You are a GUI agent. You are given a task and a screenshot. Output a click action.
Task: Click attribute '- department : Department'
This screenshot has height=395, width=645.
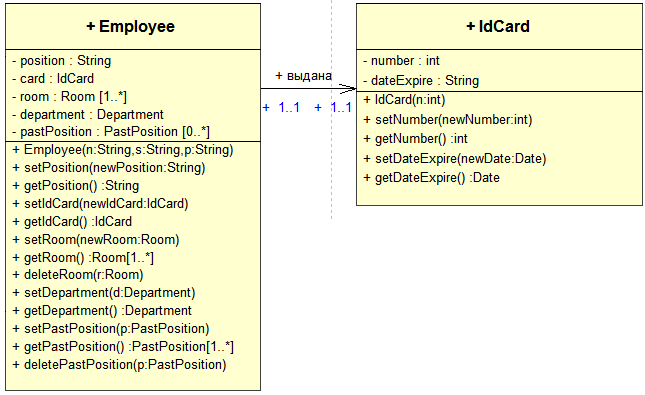88,114
